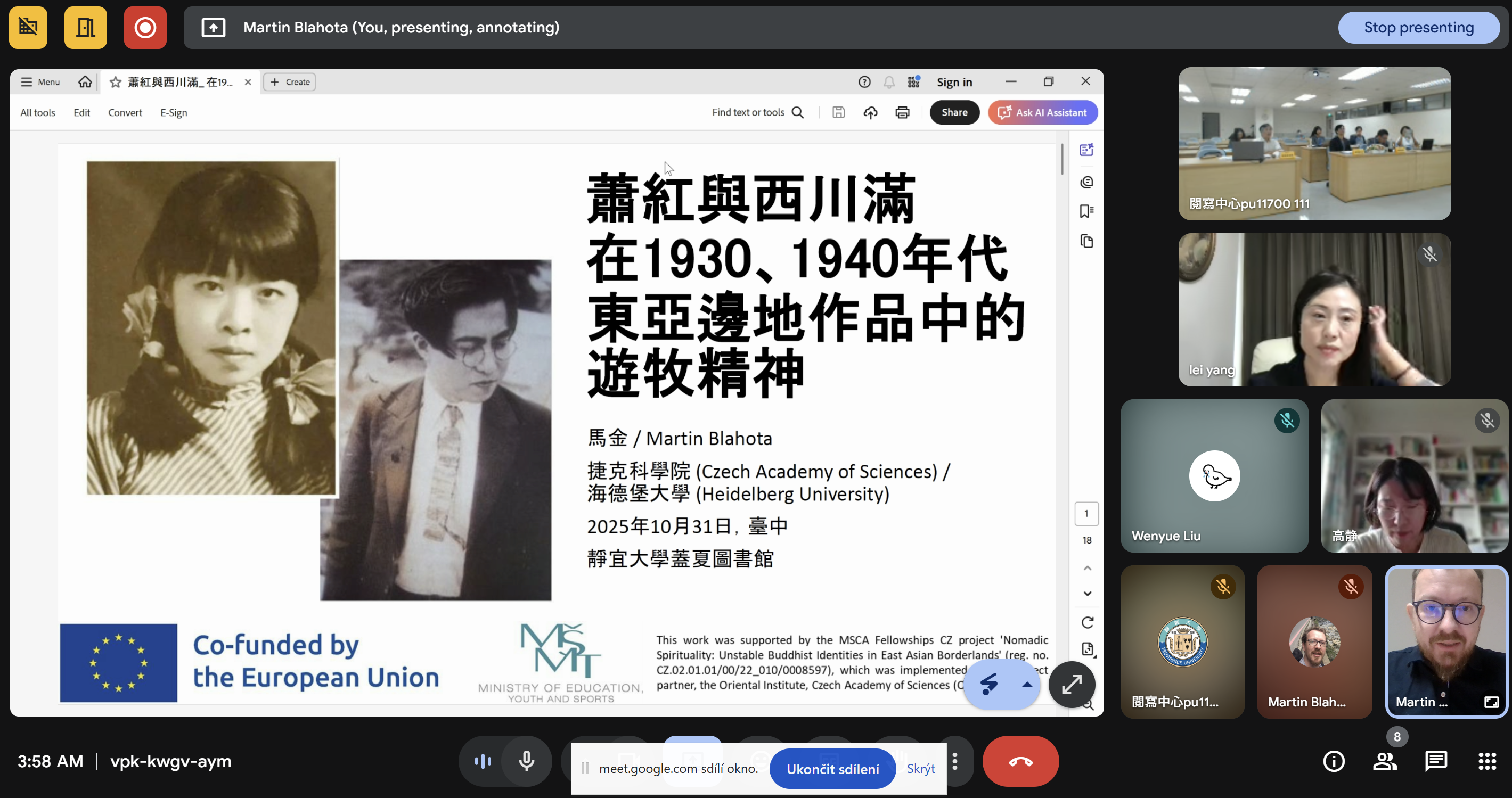Image resolution: width=1512 pixels, height=798 pixels.
Task: Open the All tools menu
Action: pos(38,113)
